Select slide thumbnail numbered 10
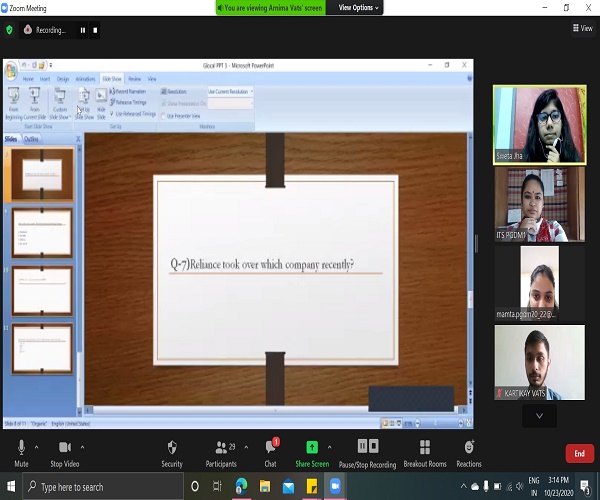 point(42,291)
